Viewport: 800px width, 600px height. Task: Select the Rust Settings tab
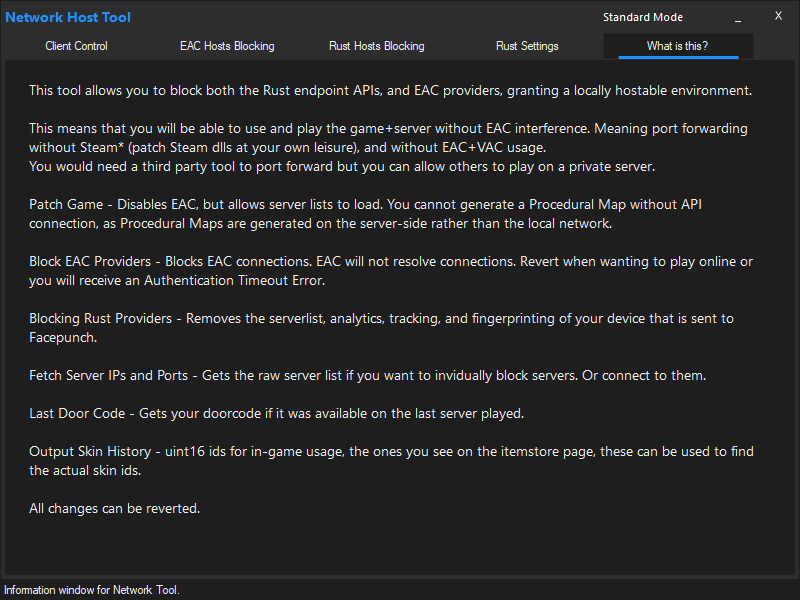click(527, 46)
